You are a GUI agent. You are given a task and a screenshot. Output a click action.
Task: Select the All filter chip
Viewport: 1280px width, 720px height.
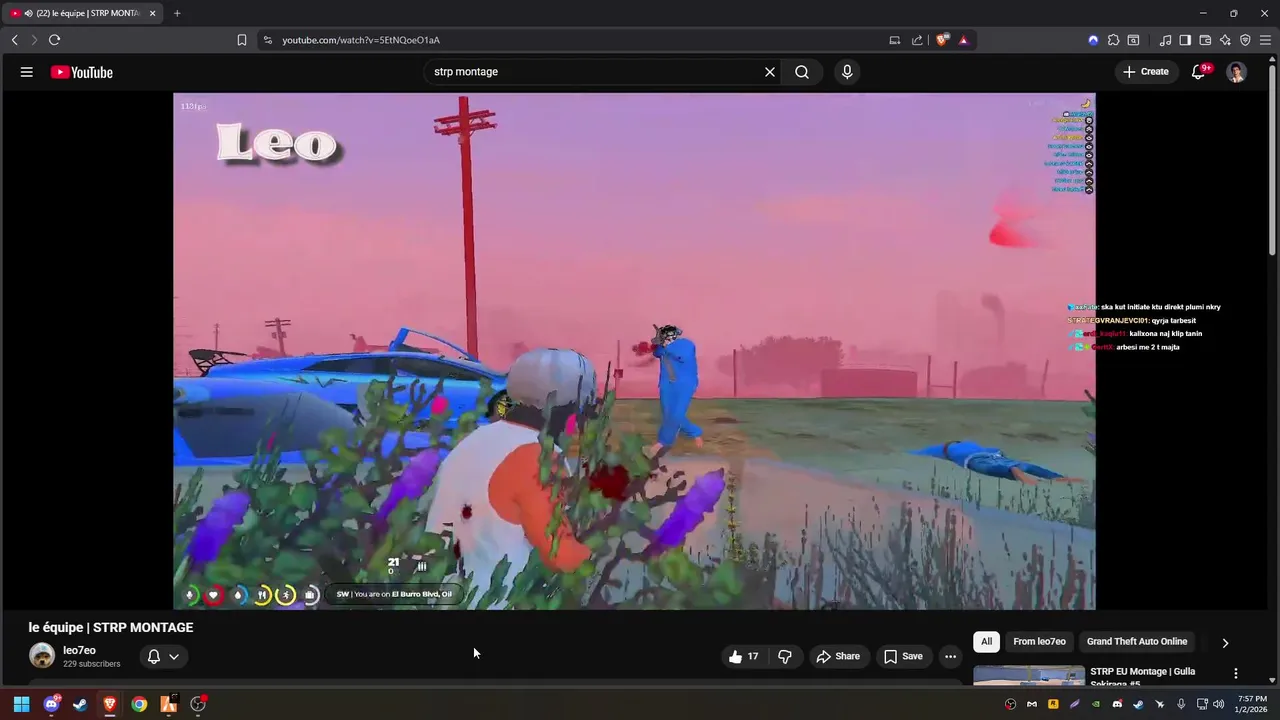[x=987, y=642]
